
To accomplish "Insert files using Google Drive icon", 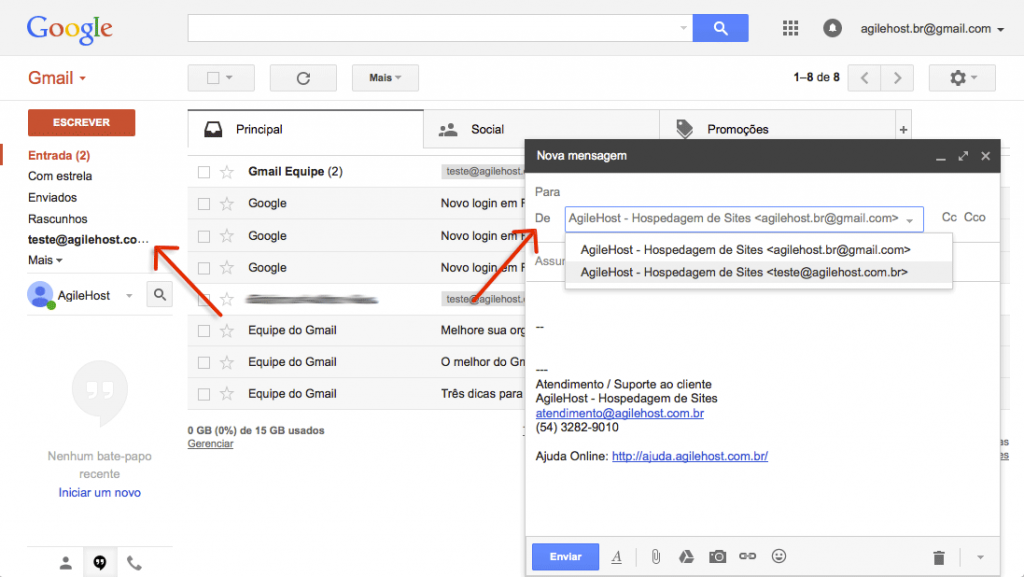I will point(686,557).
